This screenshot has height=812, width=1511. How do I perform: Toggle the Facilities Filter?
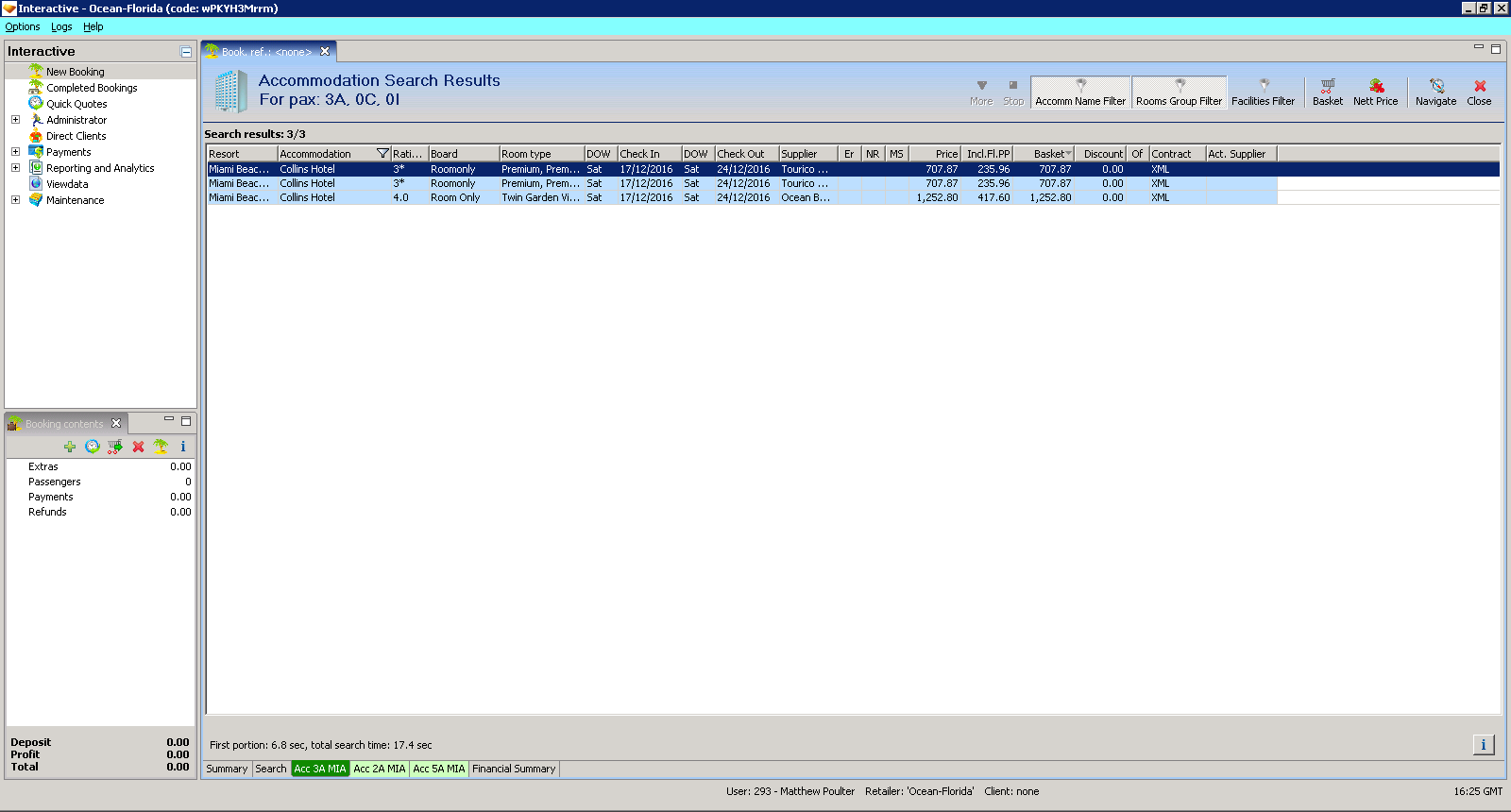(1263, 93)
